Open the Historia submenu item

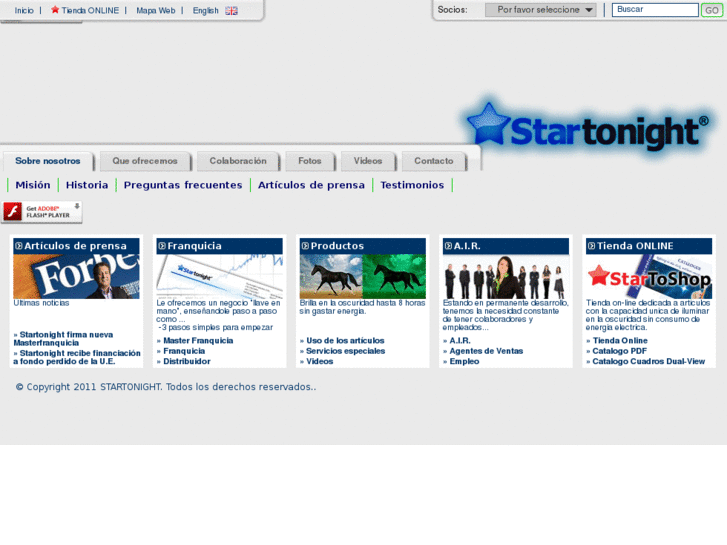87,185
